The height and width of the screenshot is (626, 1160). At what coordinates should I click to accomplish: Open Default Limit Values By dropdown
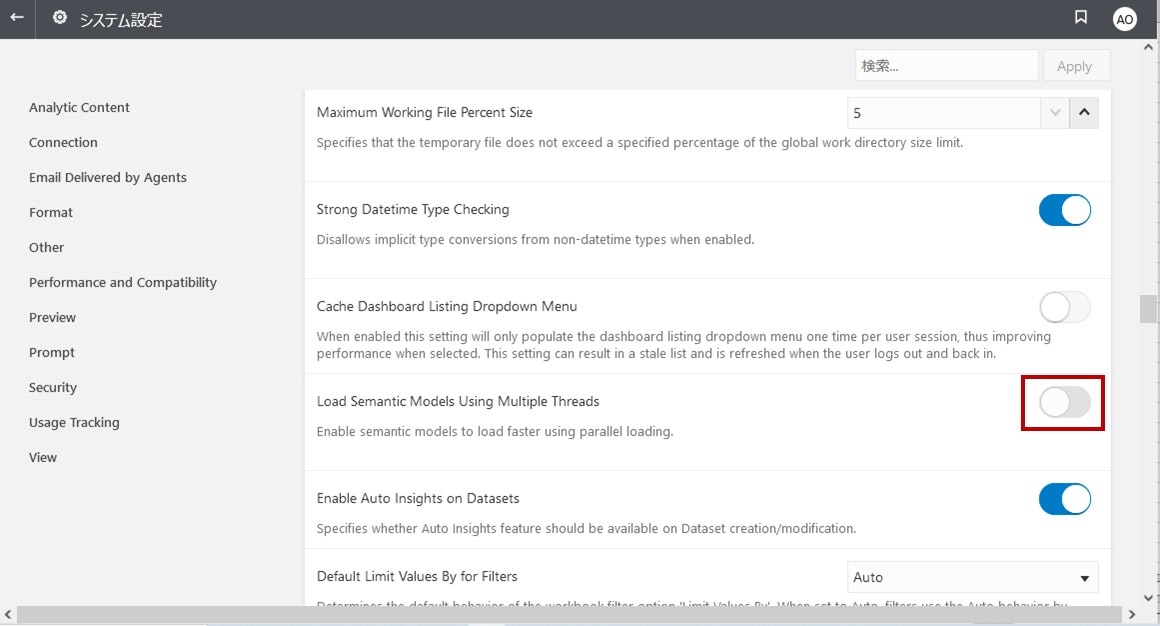coord(972,577)
